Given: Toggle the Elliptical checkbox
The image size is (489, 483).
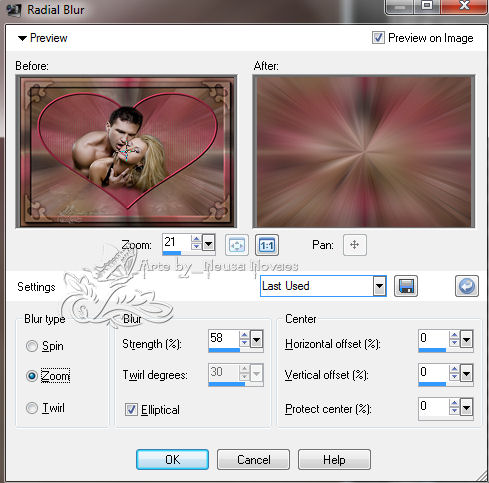Looking at the screenshot, I should (x=131, y=409).
